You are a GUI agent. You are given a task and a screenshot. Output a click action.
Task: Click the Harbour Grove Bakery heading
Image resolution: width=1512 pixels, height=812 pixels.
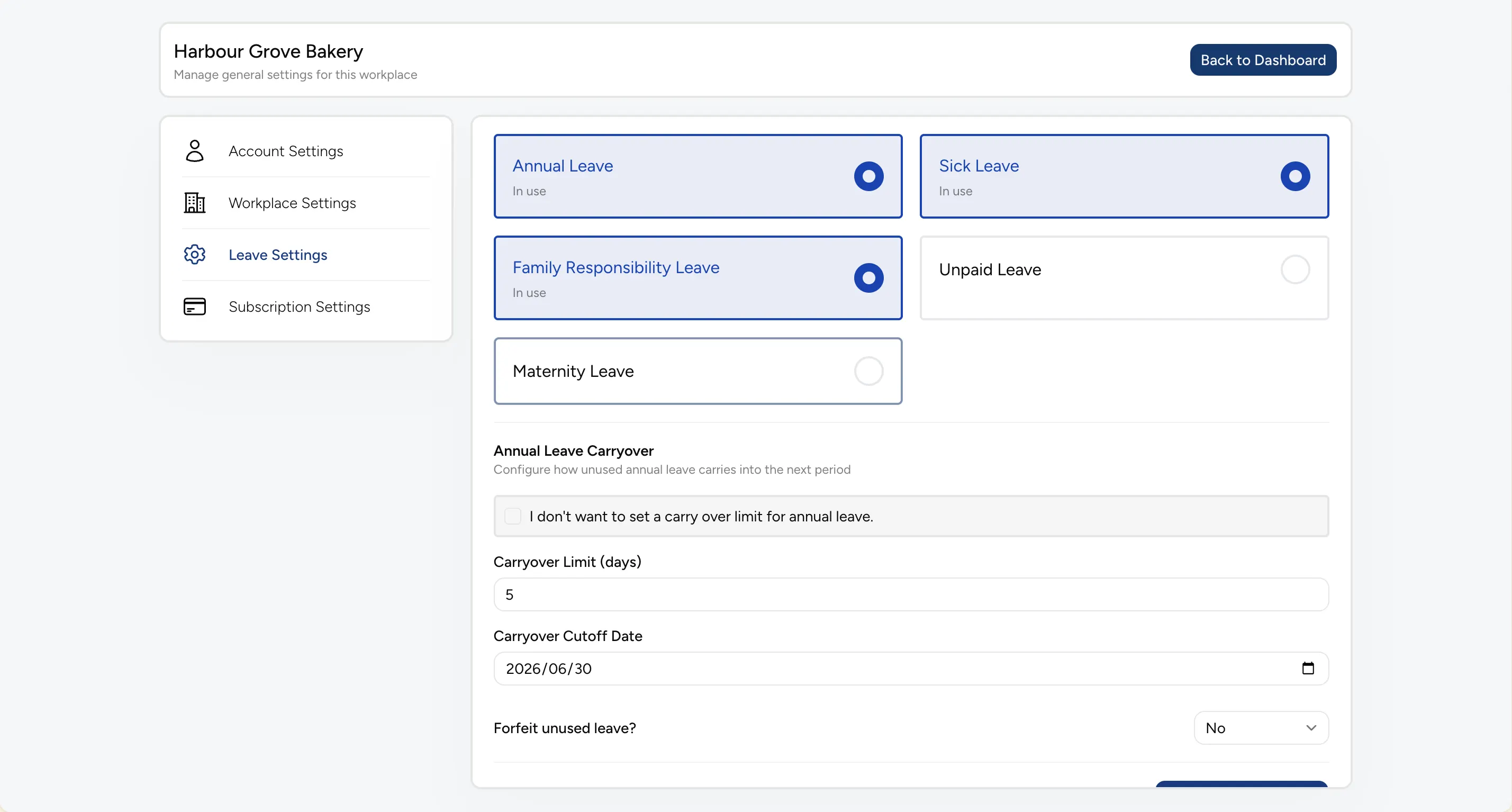coord(268,52)
